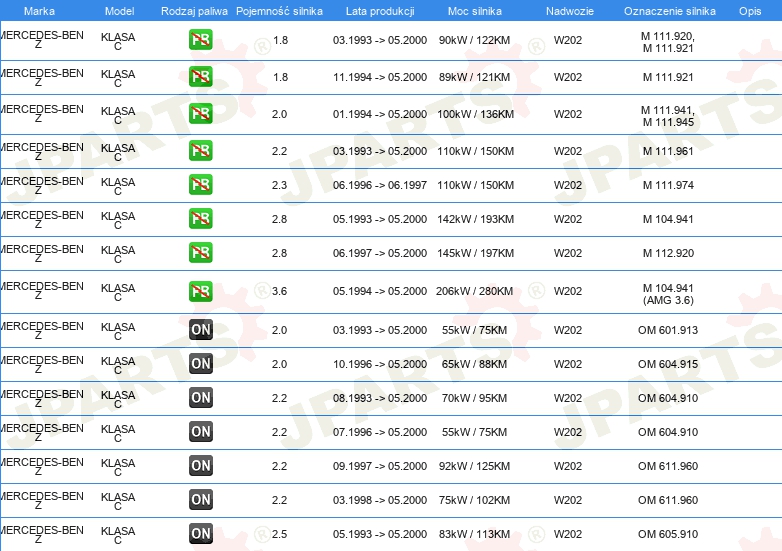Click petrol icon in 142kW / 193KM row
782x551 pixels.
coord(200,218)
